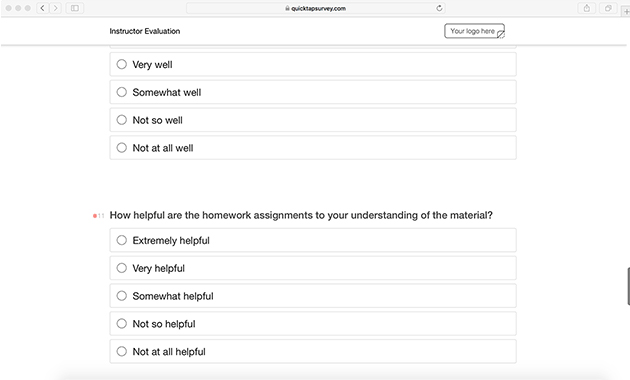The width and height of the screenshot is (630, 380).
Task: Open the share icon in the toolbar
Action: 587,8
